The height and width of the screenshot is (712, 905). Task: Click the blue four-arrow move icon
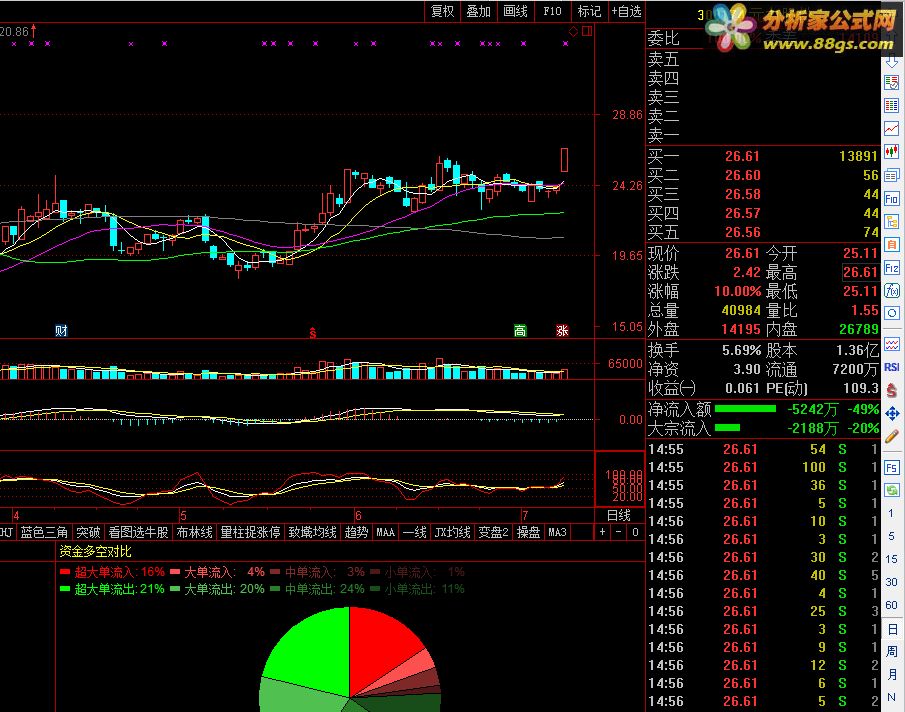pyautogui.click(x=892, y=414)
